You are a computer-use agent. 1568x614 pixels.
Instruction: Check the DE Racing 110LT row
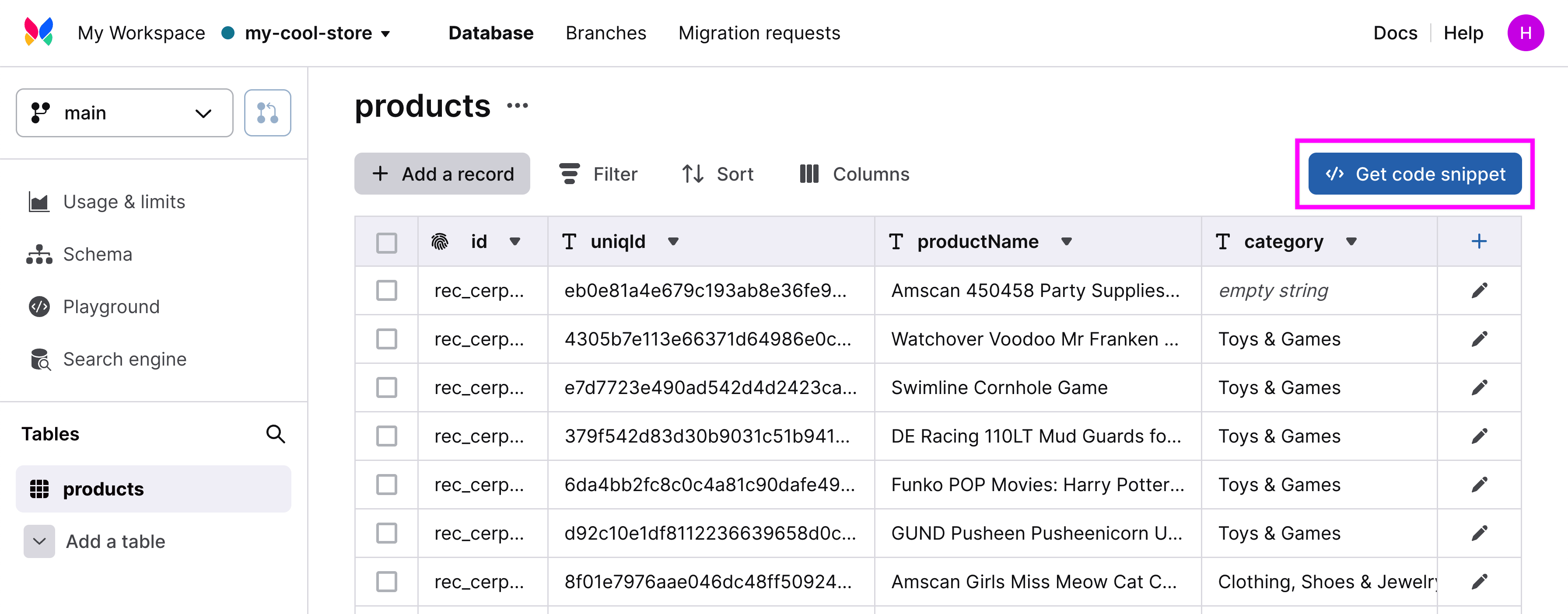pos(386,436)
